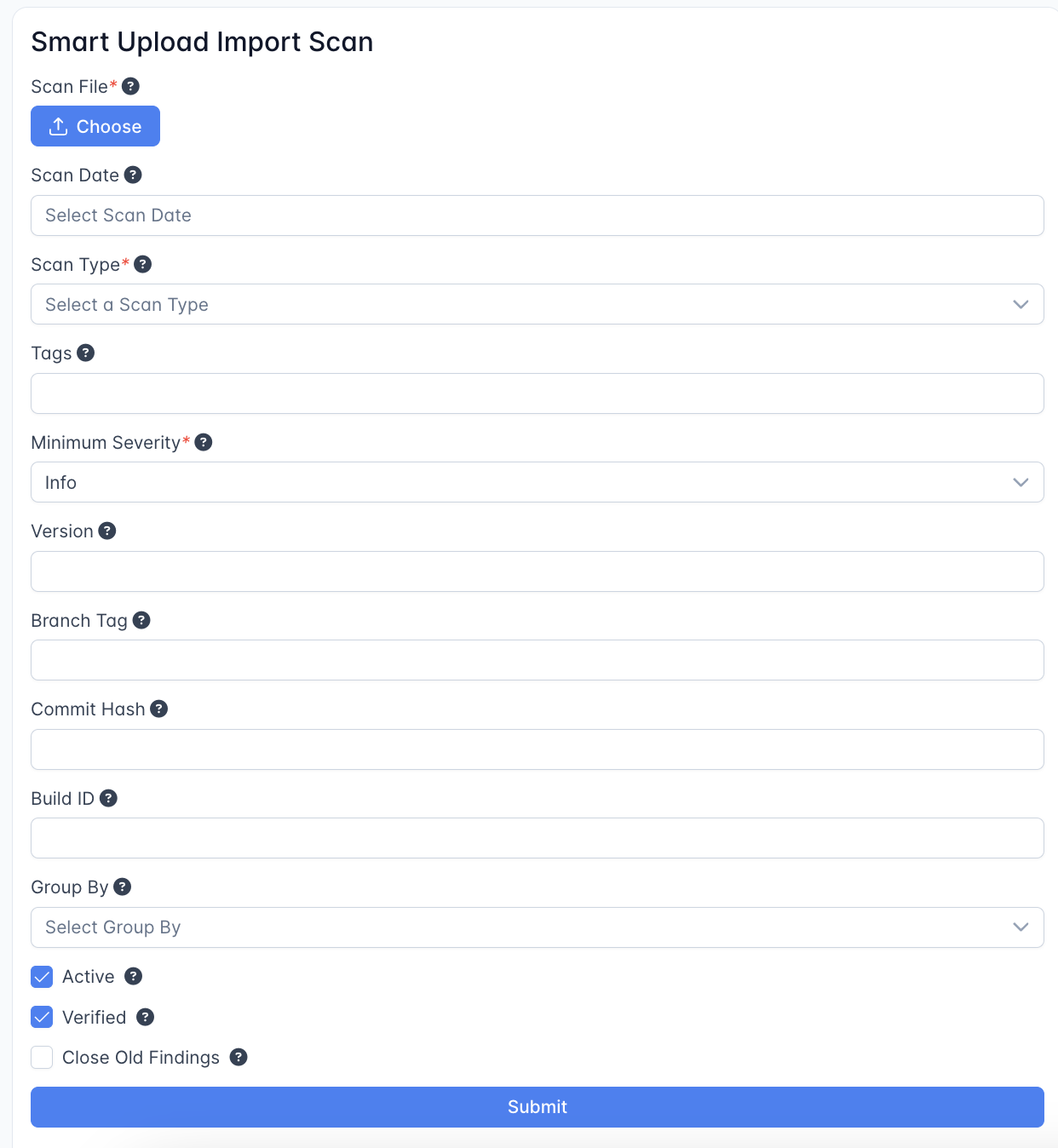
Task: Submit the import scan form
Action: [x=537, y=1107]
